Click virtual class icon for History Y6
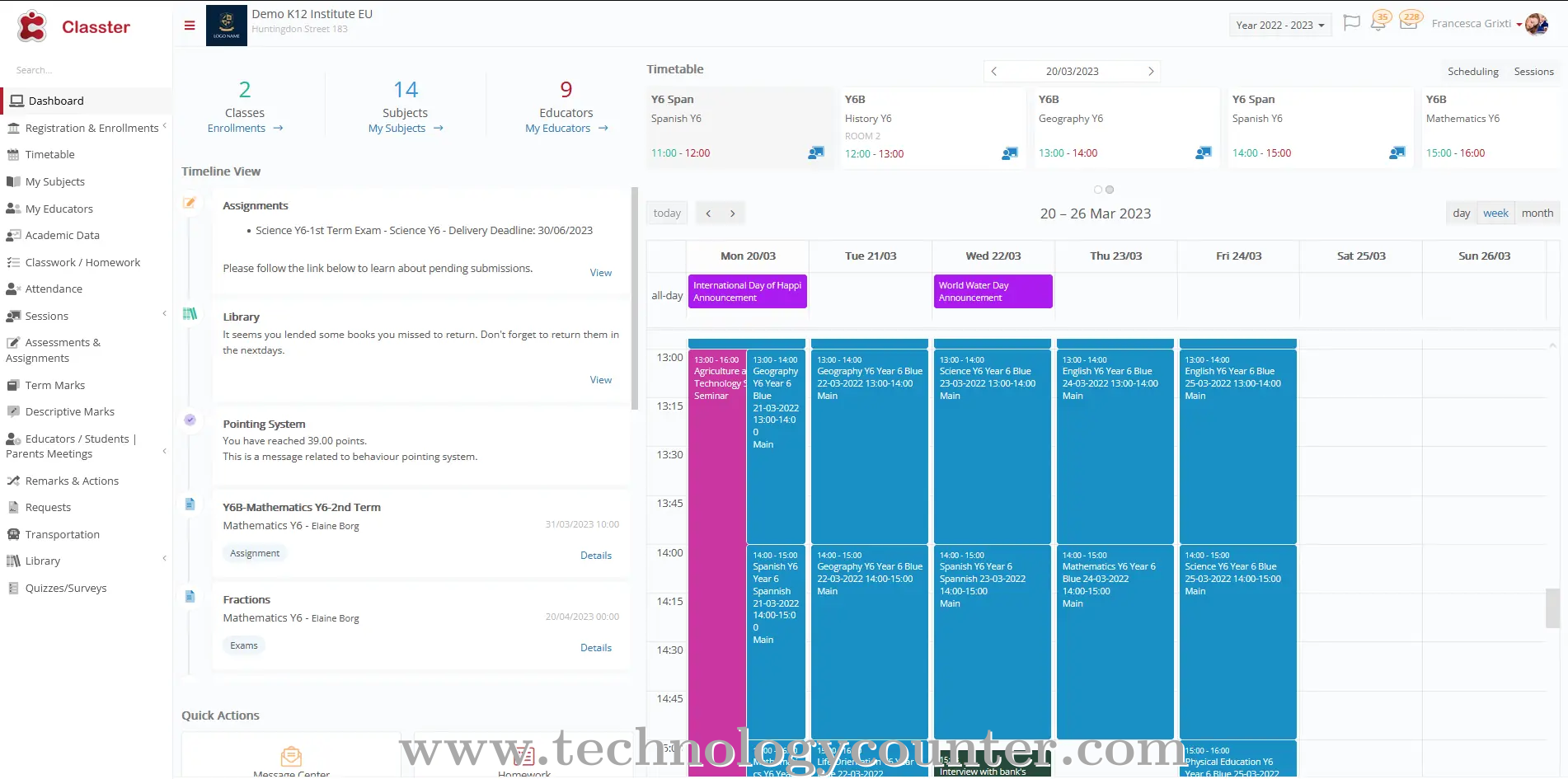The height and width of the screenshot is (779, 1568). pyautogui.click(x=1010, y=153)
